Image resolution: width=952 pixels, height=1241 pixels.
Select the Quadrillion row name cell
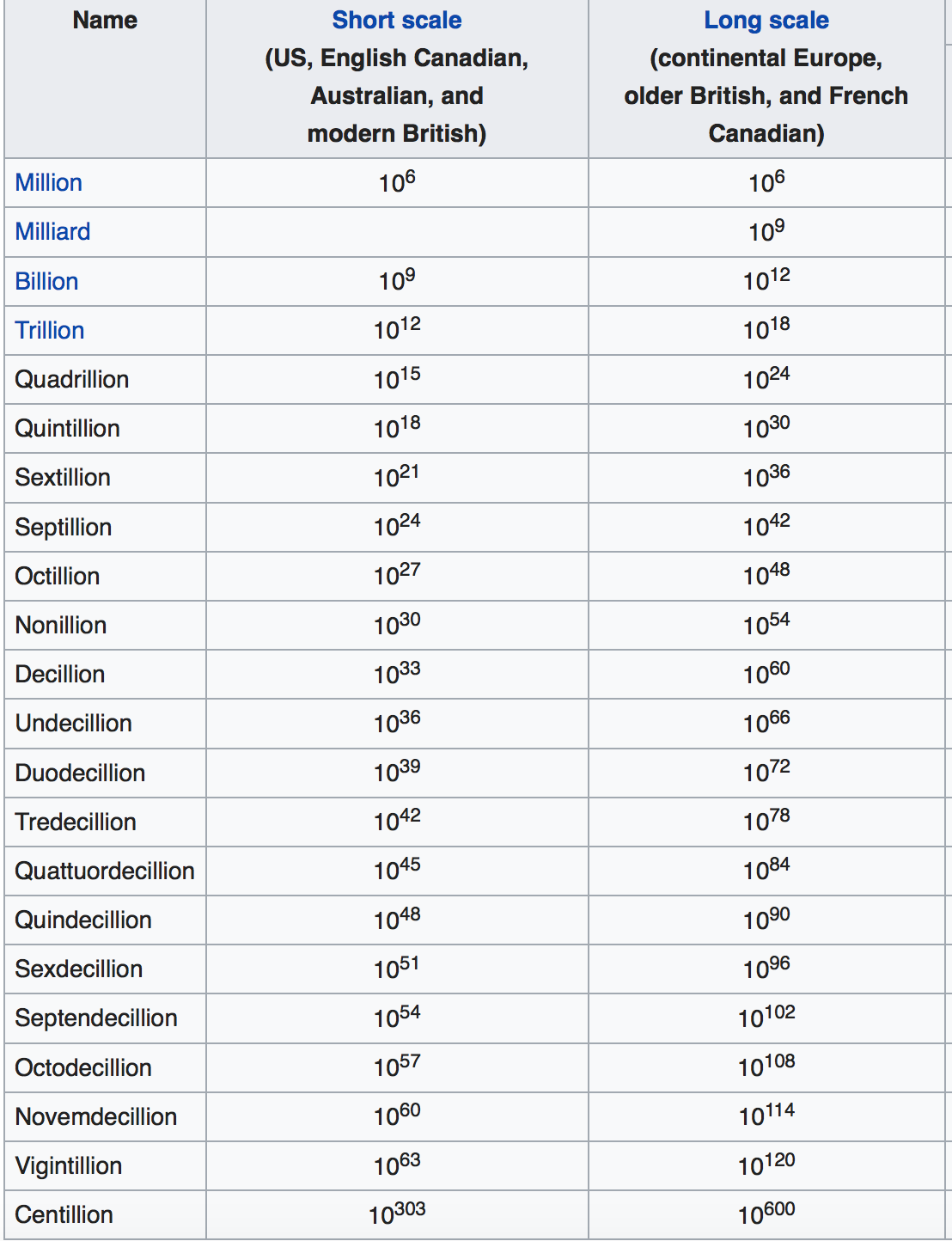pyautogui.click(x=106, y=379)
